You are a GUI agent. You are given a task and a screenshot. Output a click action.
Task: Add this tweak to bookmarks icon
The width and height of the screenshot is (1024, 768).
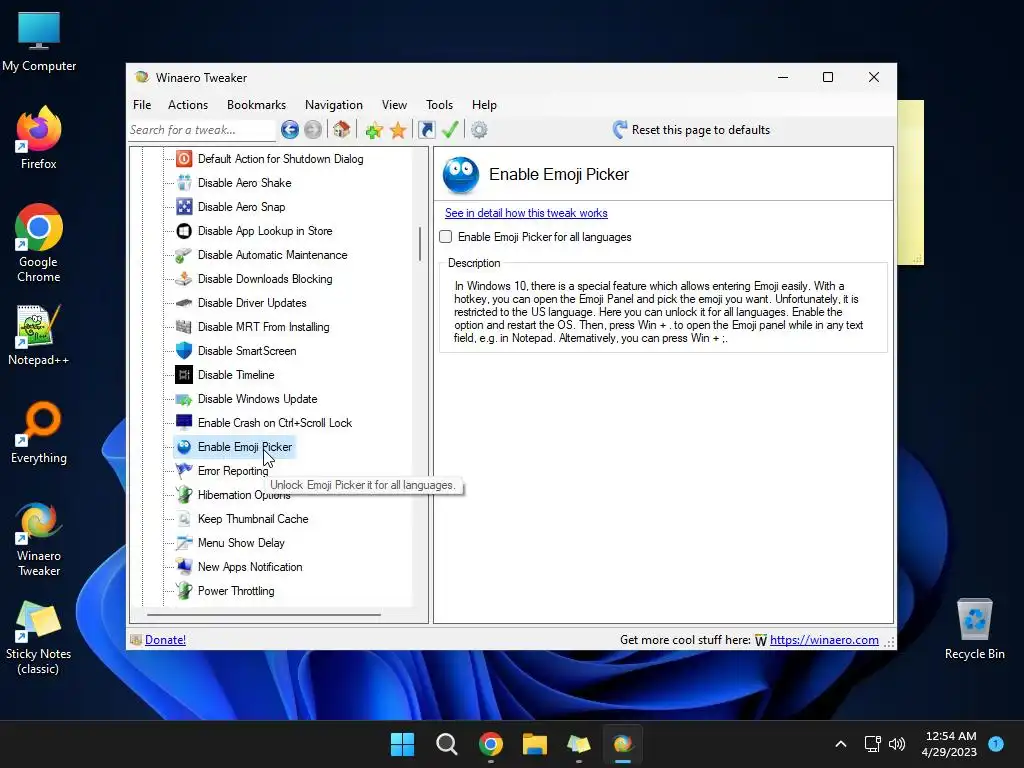point(374,130)
